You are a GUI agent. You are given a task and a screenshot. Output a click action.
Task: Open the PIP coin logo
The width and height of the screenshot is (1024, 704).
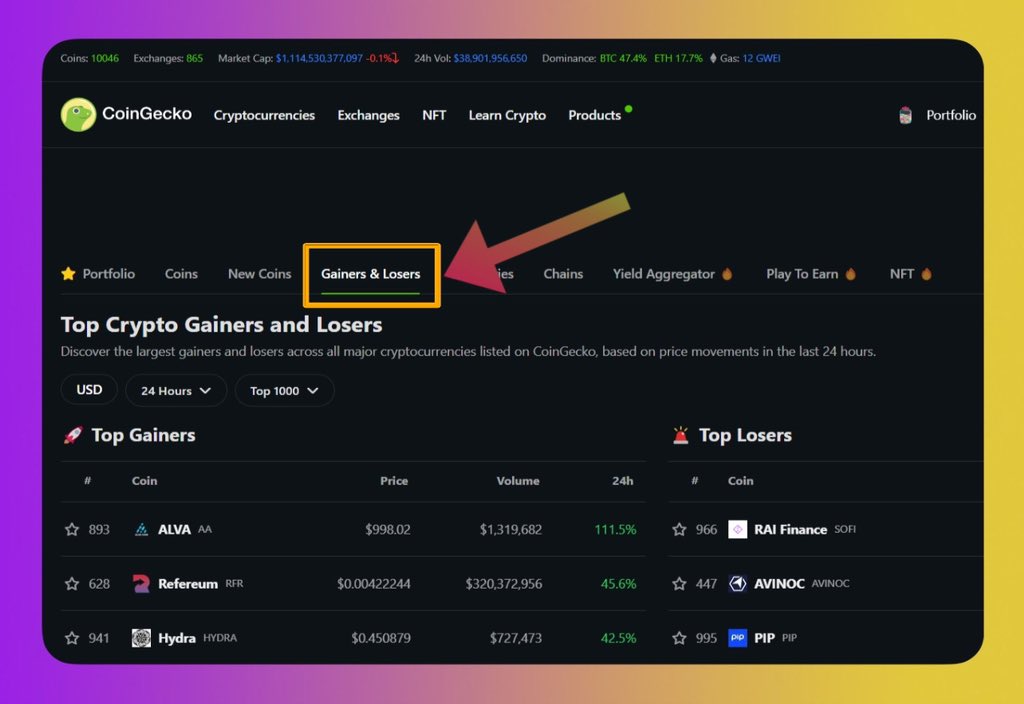pos(737,637)
